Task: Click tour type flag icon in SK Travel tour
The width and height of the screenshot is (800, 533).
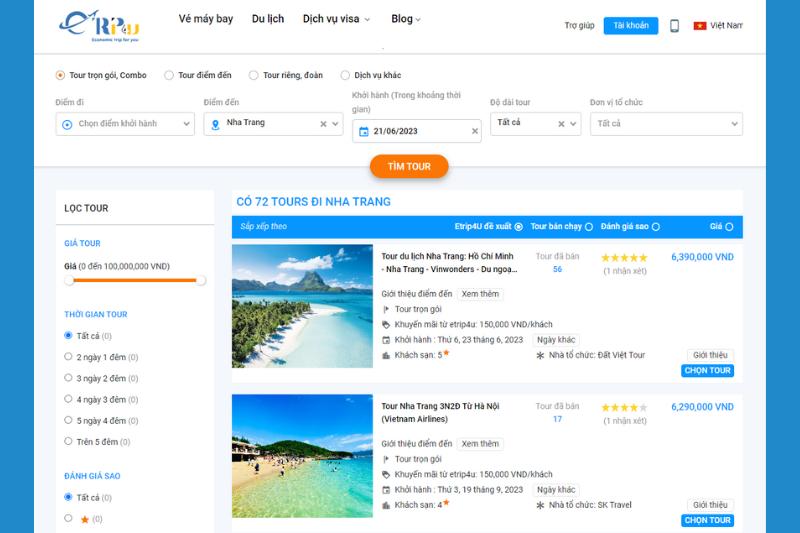Action: [386, 459]
